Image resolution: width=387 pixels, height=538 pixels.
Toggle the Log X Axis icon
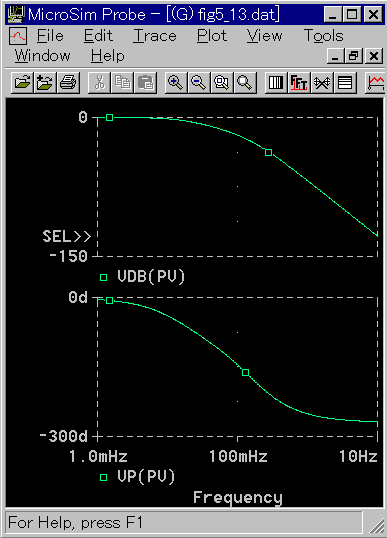[276, 83]
